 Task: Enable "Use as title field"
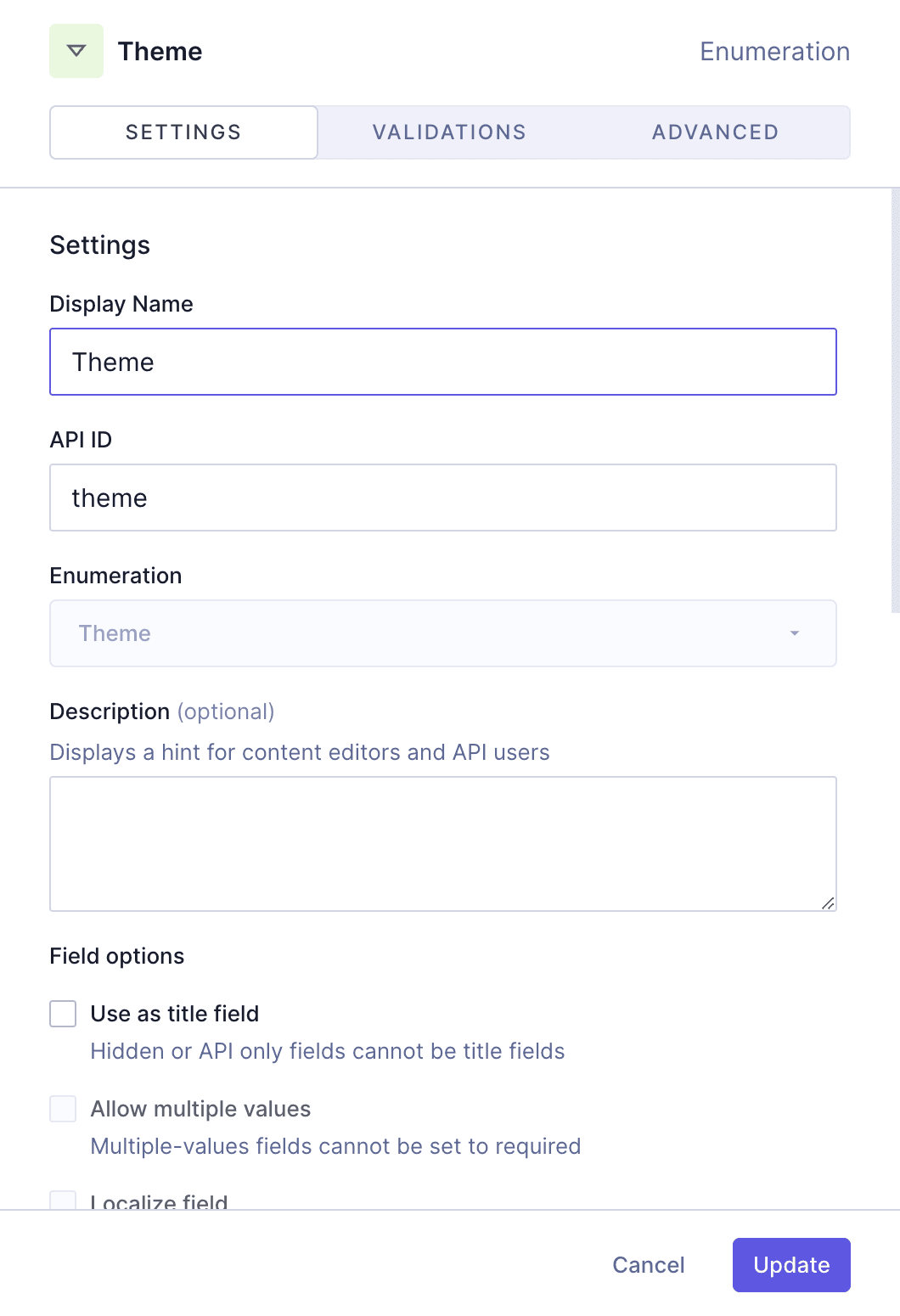click(63, 1014)
